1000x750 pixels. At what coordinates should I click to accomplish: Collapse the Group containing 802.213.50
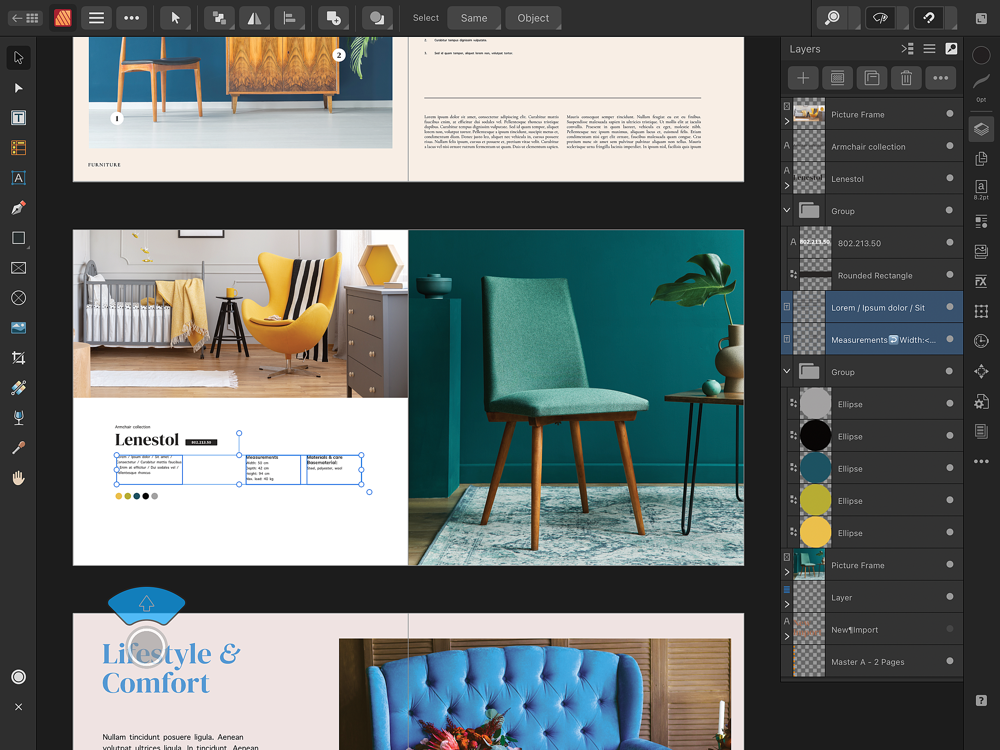tap(787, 211)
